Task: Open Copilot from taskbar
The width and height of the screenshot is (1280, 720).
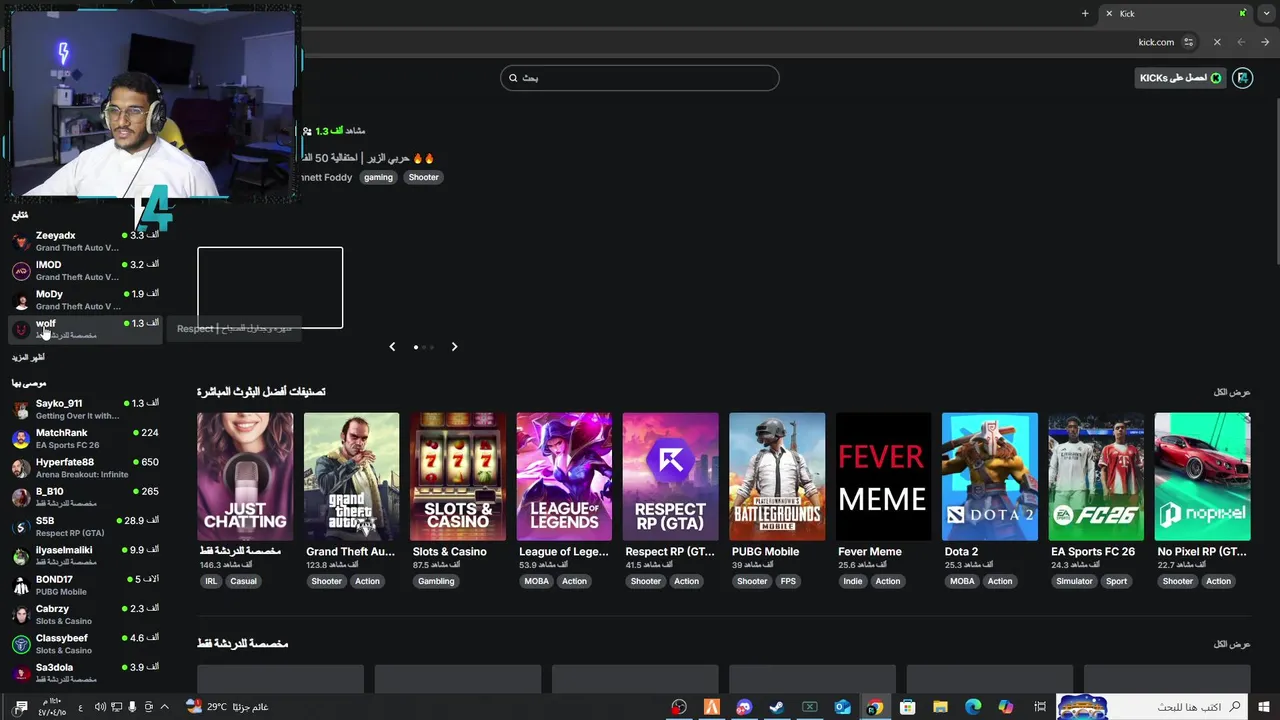Action: [x=1006, y=707]
